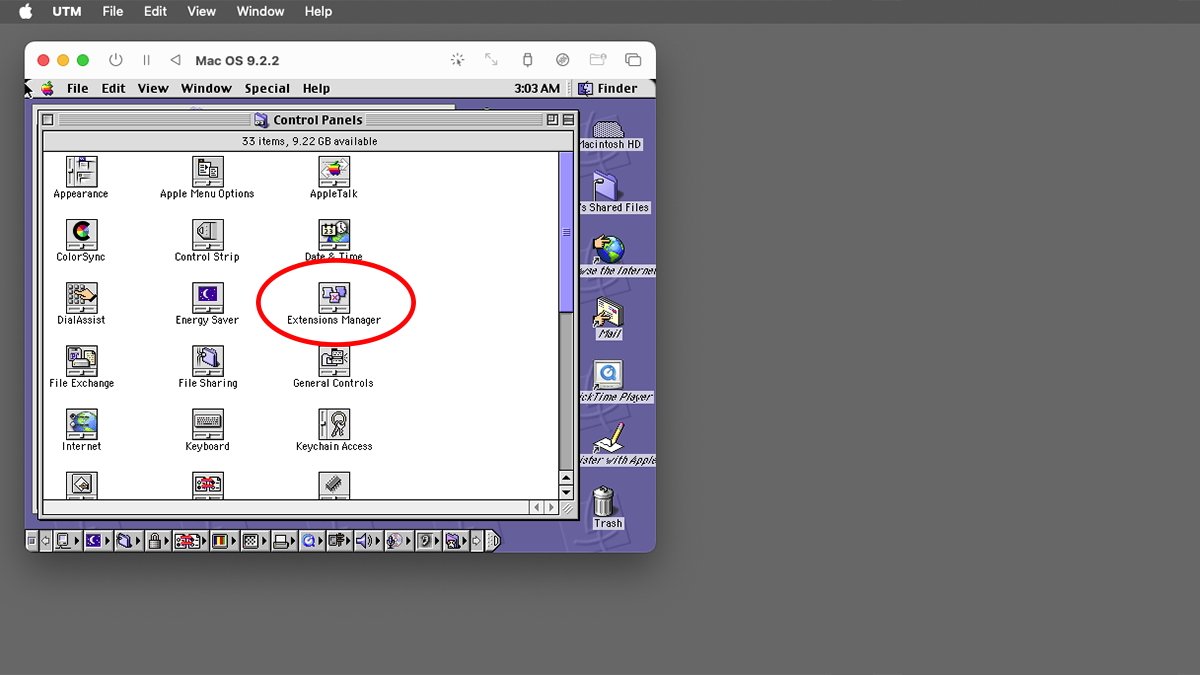Click the UTM USB devices icon
Image resolution: width=1200 pixels, height=675 pixels.
528,60
